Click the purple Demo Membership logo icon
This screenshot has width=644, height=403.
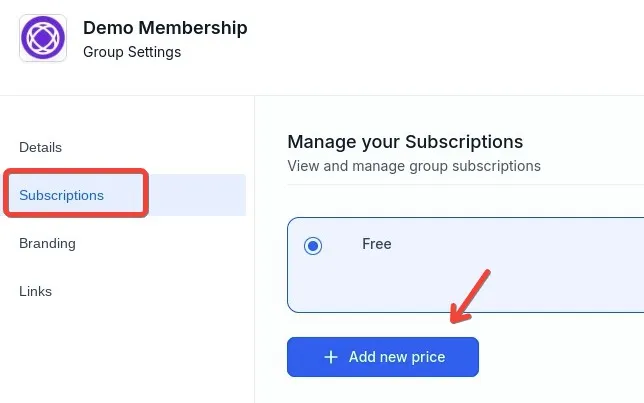click(43, 39)
